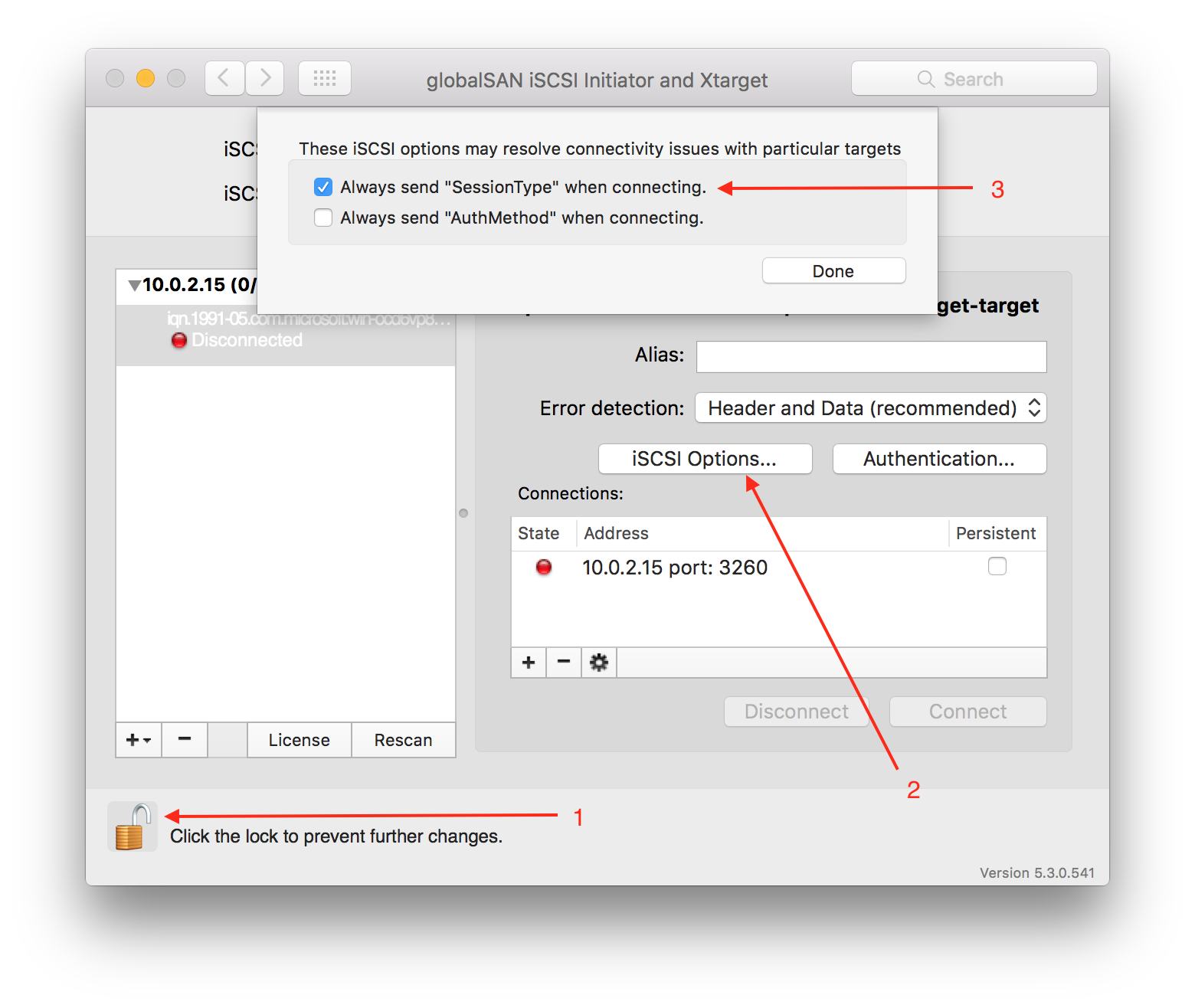Open iSCSI Options...
Viewport: 1195px width, 1008px height.
pyautogui.click(x=706, y=459)
